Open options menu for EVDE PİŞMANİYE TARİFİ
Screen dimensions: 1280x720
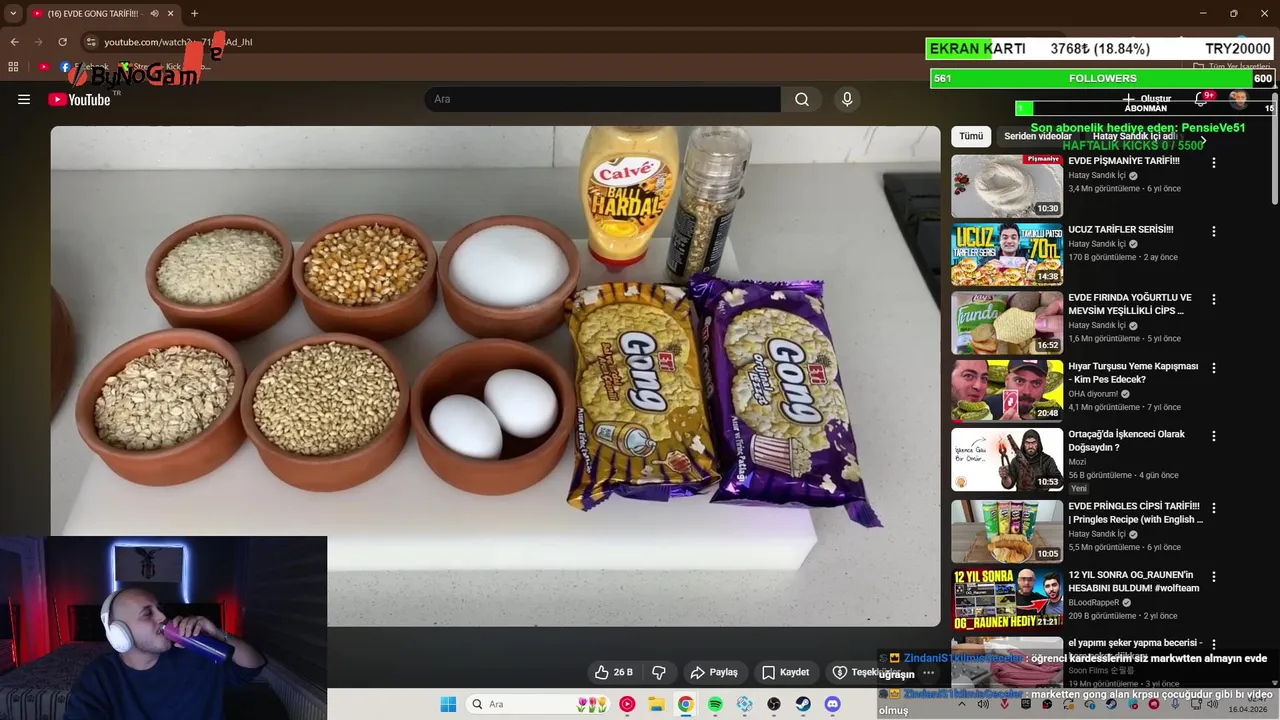[1214, 162]
